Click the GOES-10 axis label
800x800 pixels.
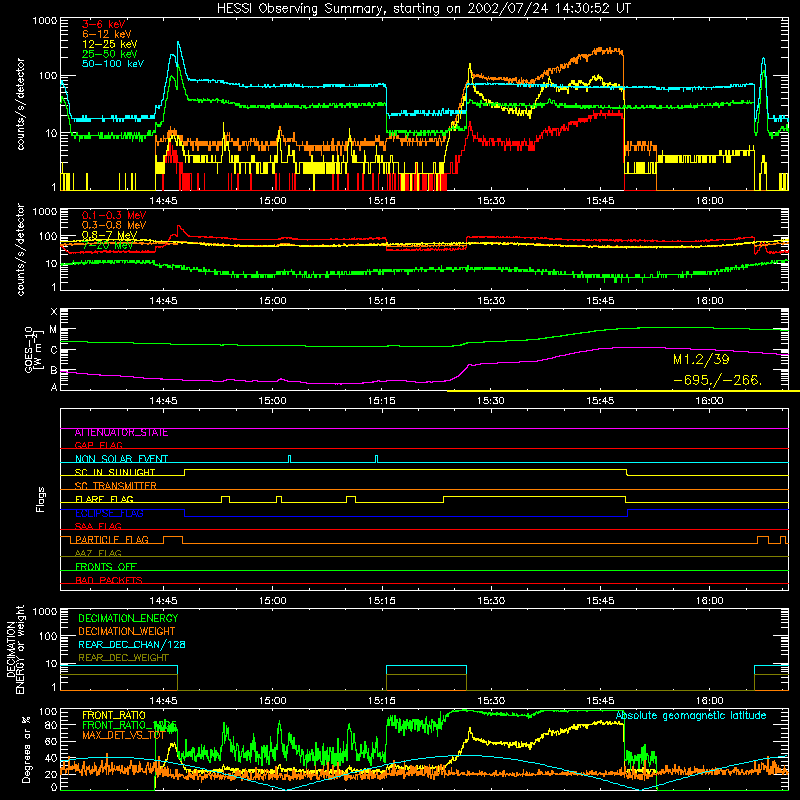click(32, 349)
